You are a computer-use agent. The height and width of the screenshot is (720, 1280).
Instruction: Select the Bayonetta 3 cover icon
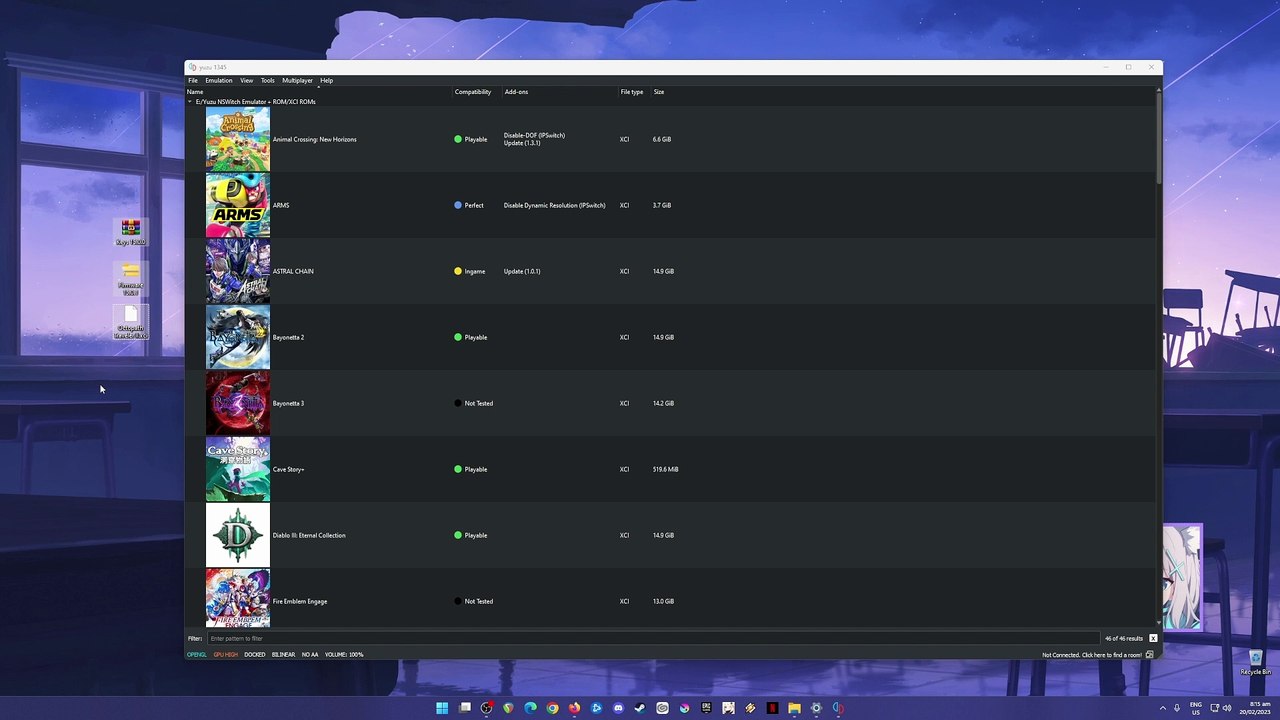[x=237, y=403]
